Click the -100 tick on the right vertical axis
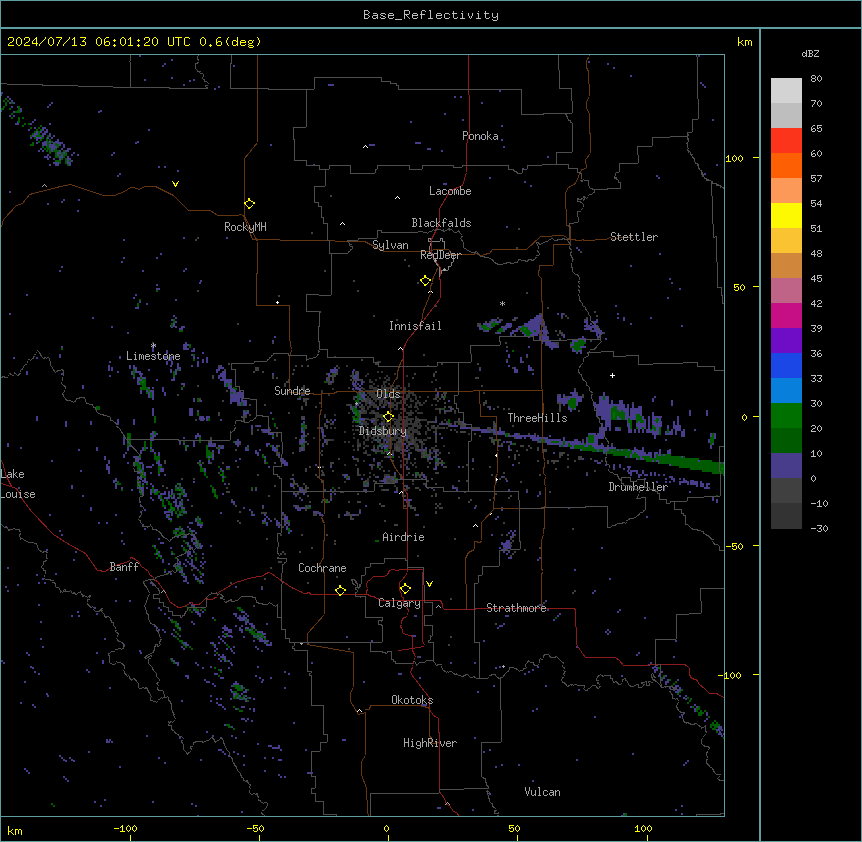 click(731, 675)
